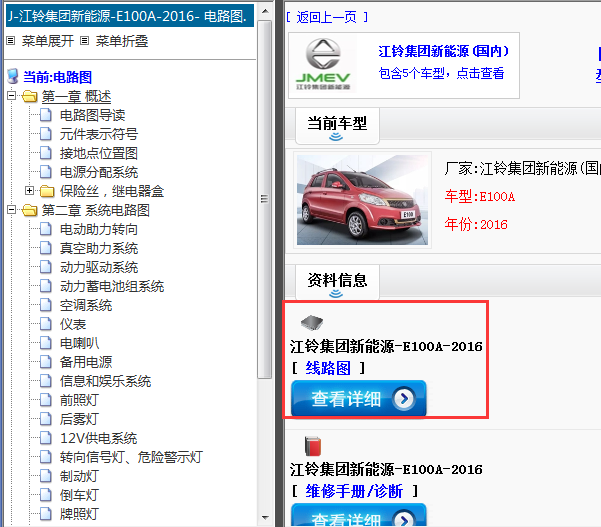Open 仪表 entry in tree
Viewport: 601px width, 527px height.
click(73, 324)
